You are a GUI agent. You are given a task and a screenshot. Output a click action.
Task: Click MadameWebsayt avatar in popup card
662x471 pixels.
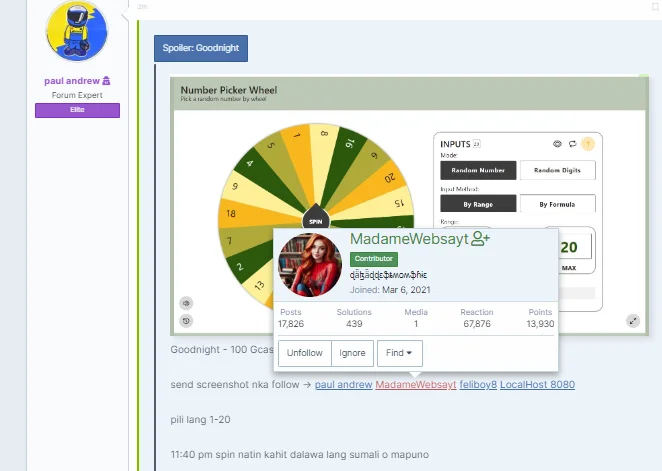pyautogui.click(x=310, y=265)
